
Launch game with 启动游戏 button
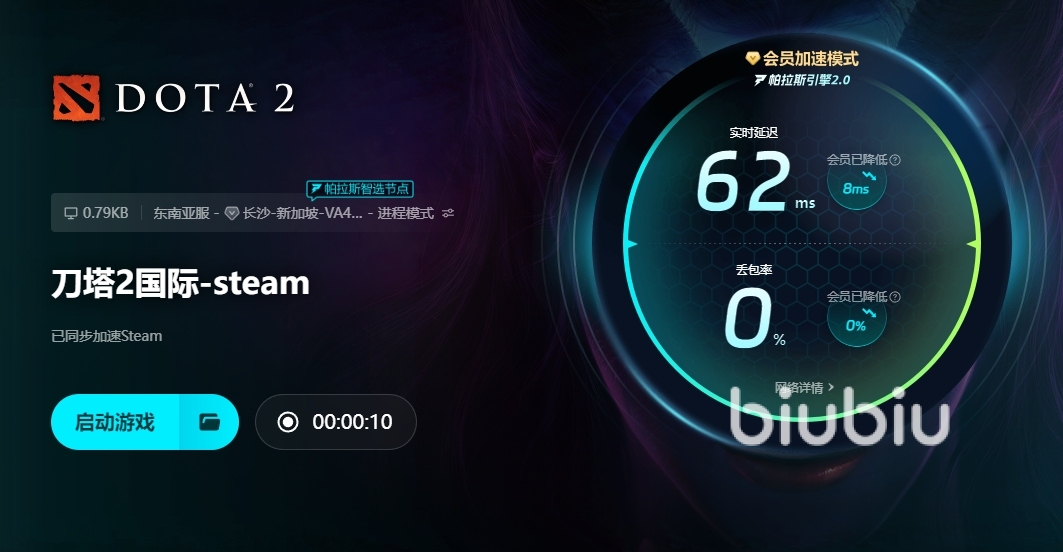115,422
